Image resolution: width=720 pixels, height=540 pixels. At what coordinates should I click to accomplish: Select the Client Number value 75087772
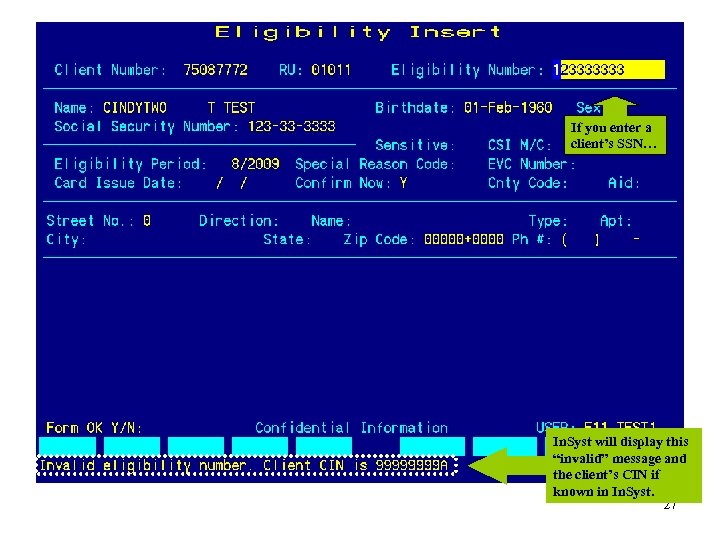coord(216,70)
